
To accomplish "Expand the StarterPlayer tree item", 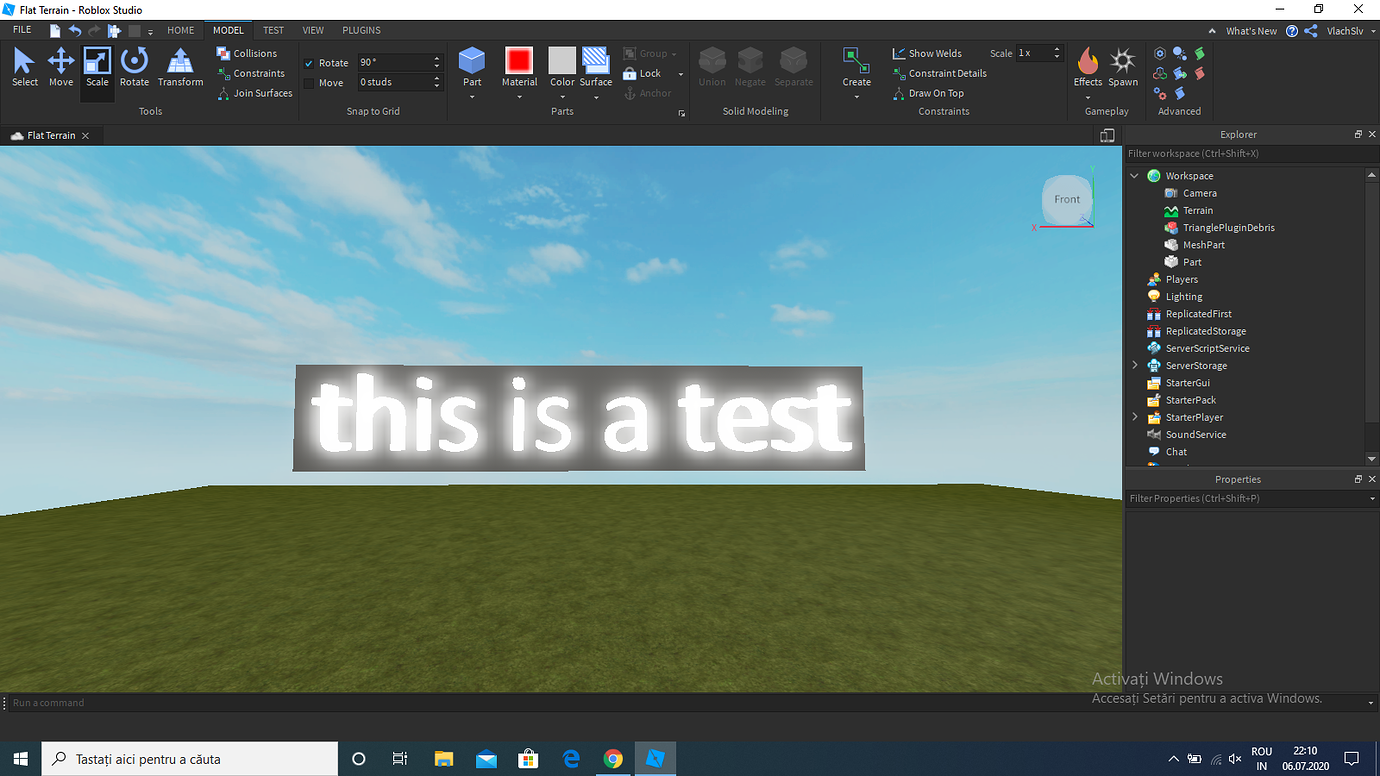I will (x=1133, y=417).
